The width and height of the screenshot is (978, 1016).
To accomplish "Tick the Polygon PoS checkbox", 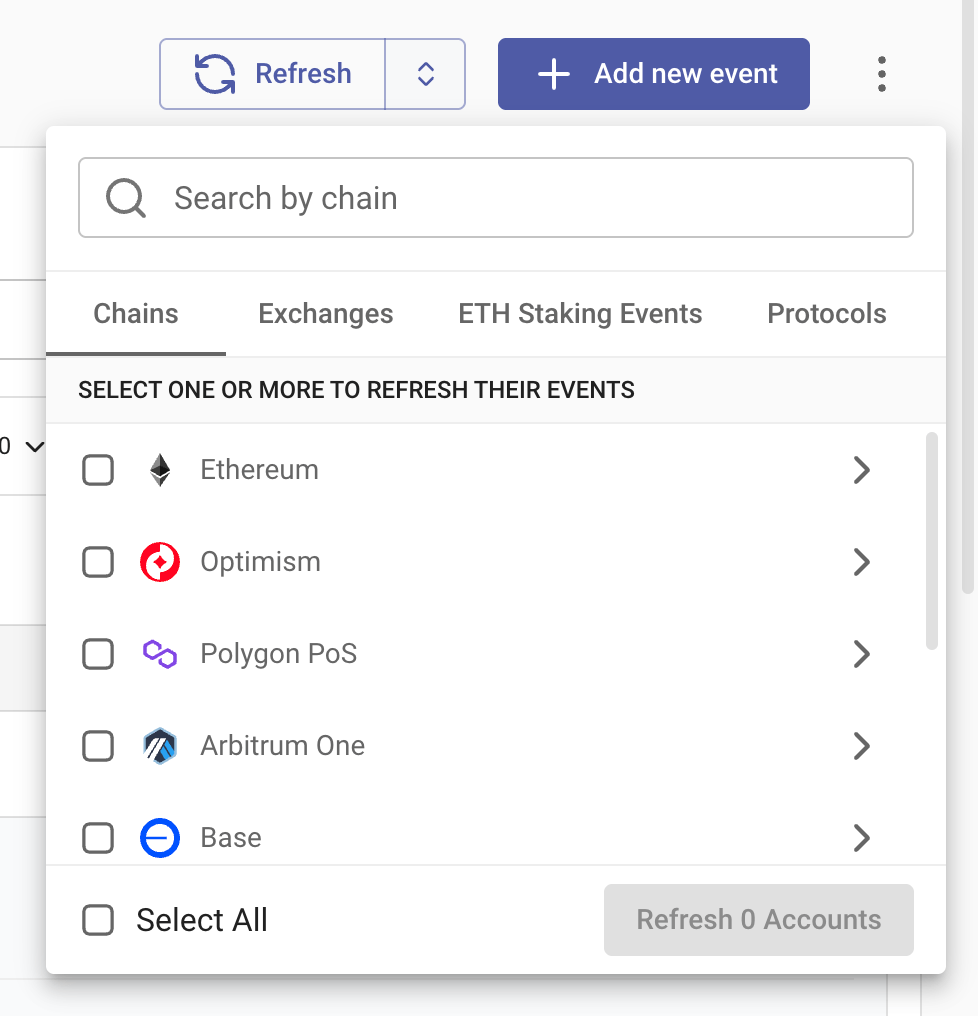I will [x=98, y=654].
